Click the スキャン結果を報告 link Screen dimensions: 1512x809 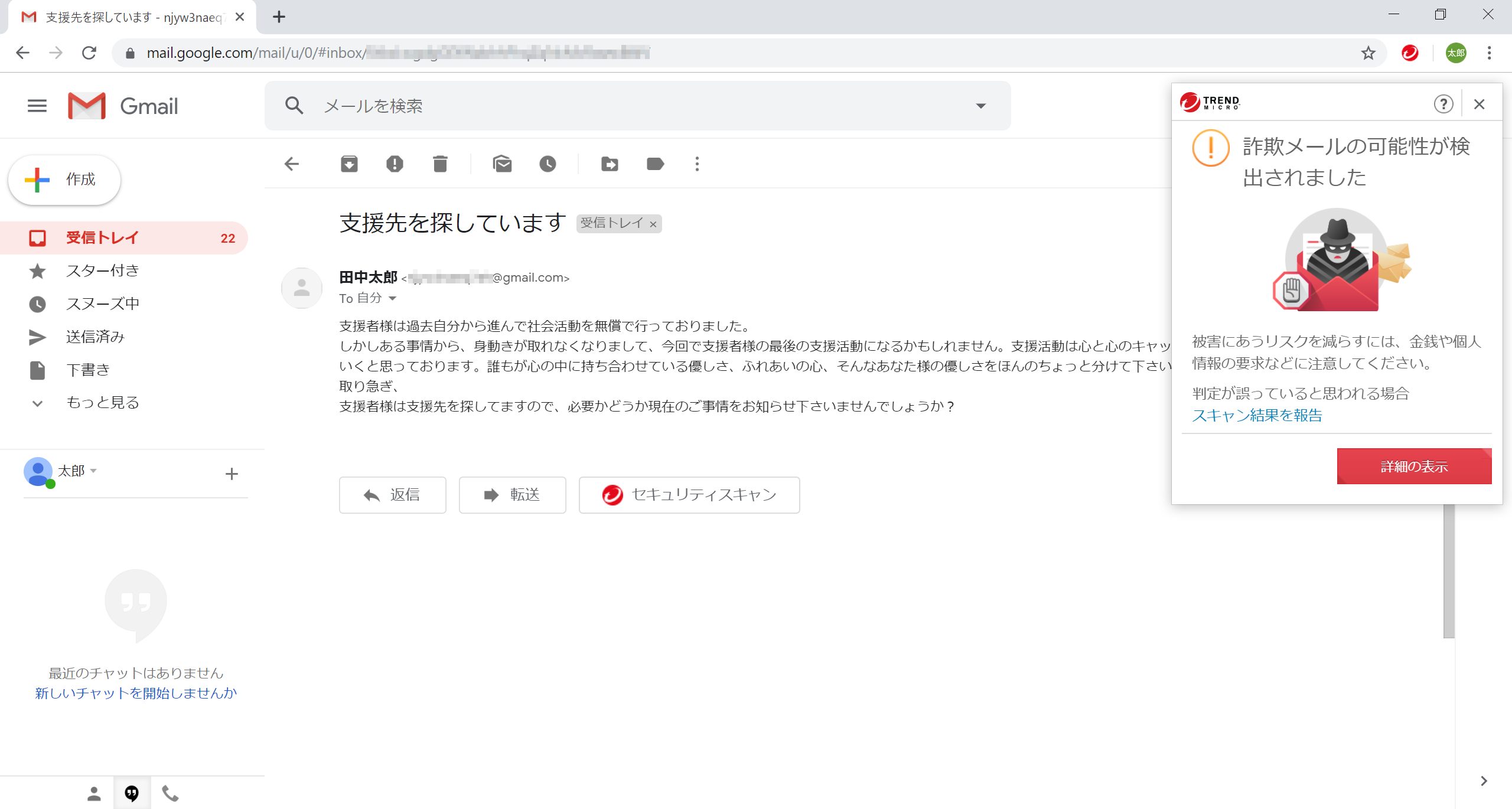[1257, 416]
